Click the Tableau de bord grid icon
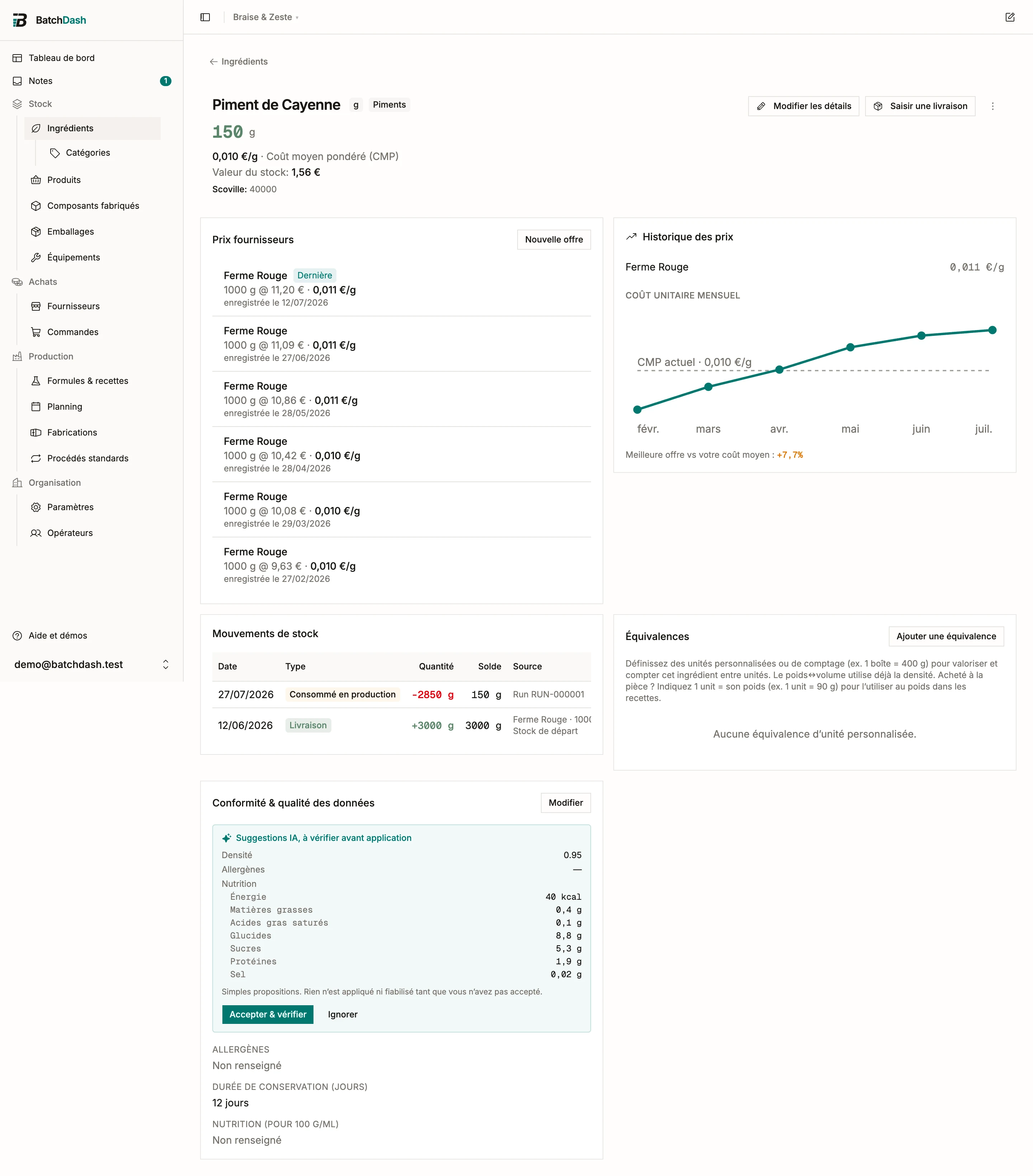This screenshot has width=1033, height=1176. point(17,58)
